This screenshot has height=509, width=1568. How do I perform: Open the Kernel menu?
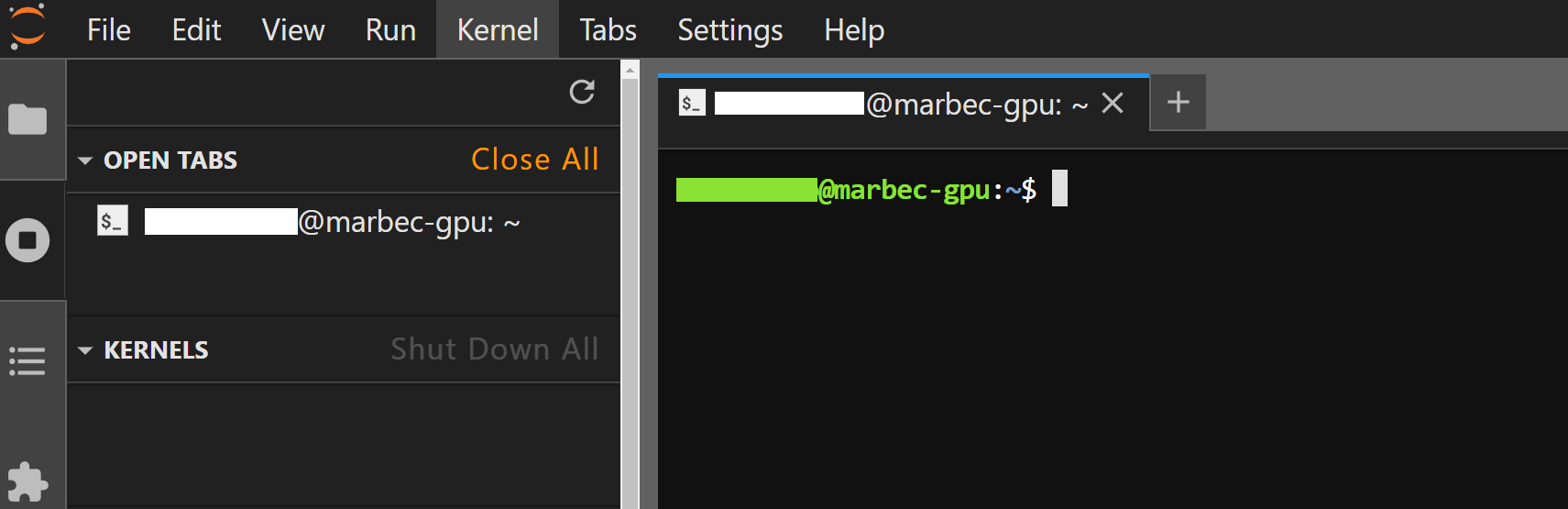498,30
